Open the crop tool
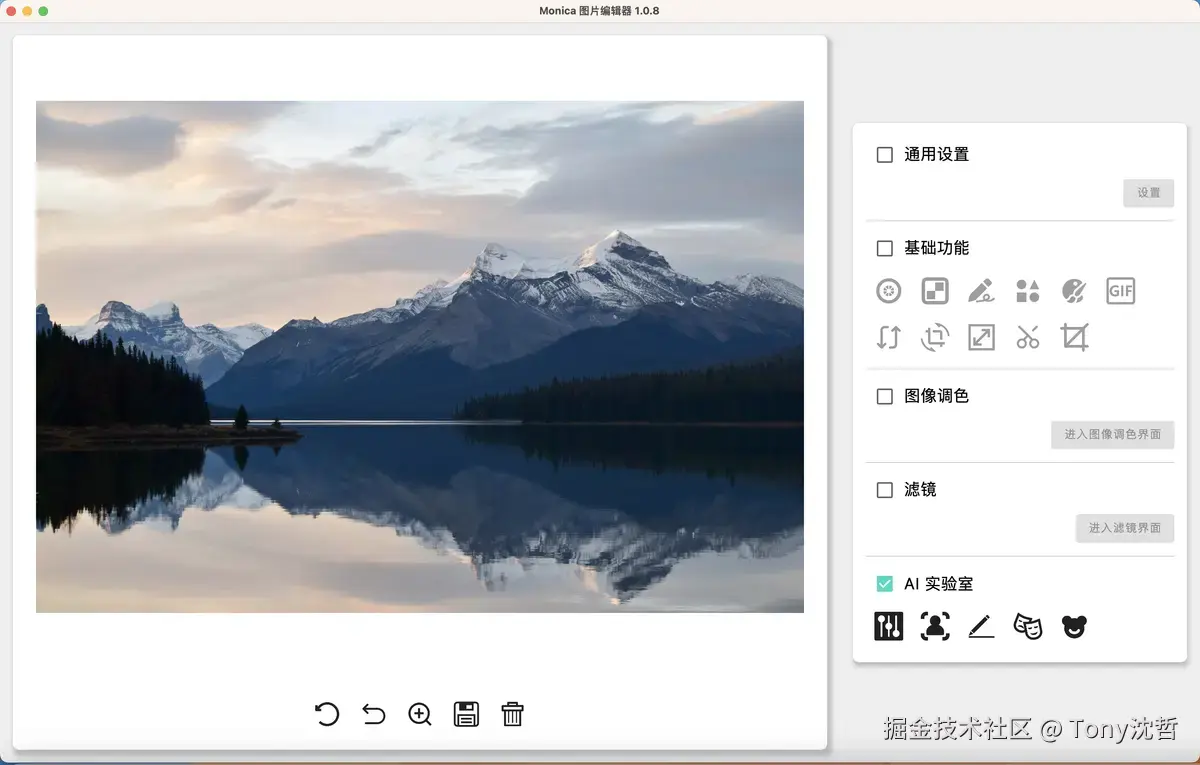This screenshot has height=765, width=1200. 1073,337
